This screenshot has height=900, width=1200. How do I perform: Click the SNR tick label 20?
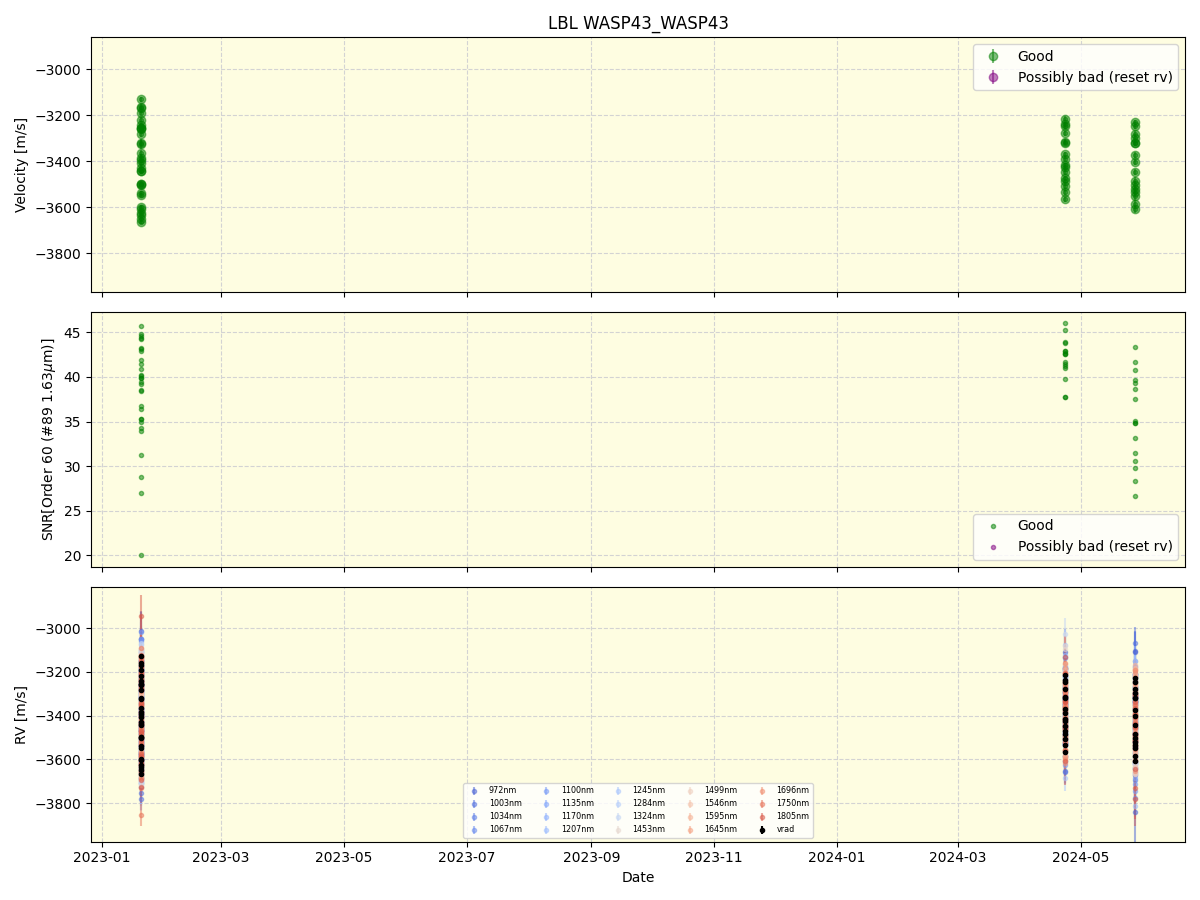pyautogui.click(x=75, y=556)
